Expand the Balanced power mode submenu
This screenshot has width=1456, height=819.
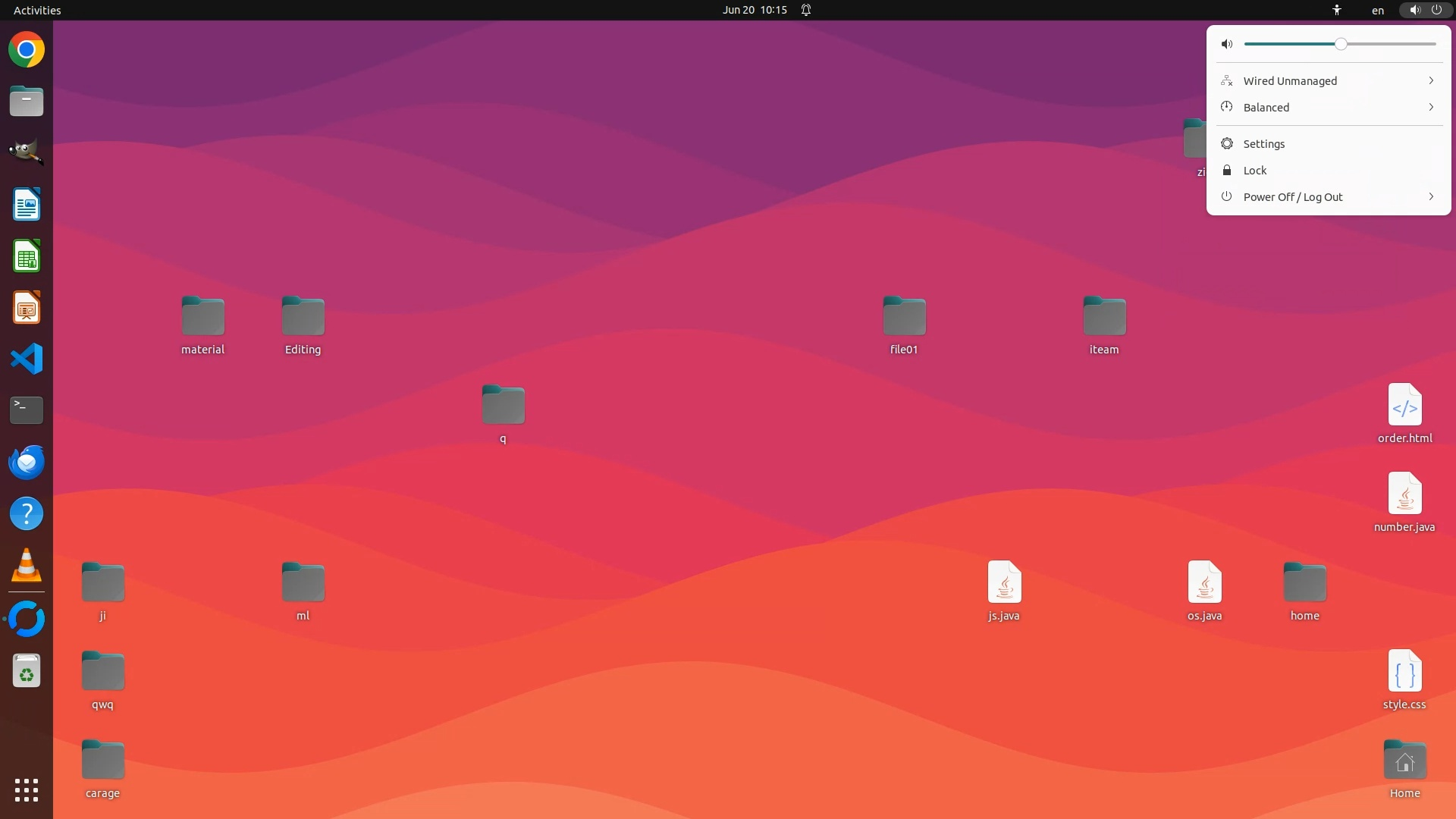point(1328,108)
